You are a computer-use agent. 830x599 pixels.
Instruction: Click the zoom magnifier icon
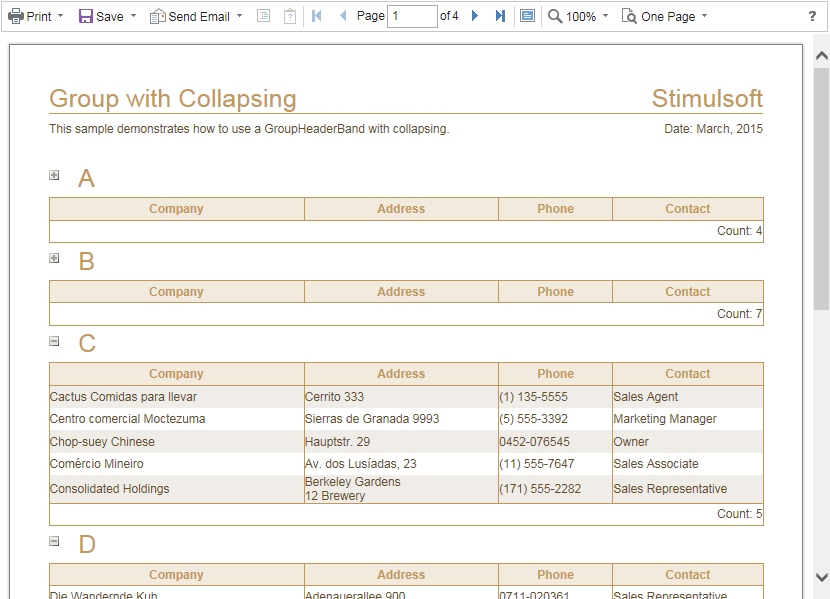555,16
